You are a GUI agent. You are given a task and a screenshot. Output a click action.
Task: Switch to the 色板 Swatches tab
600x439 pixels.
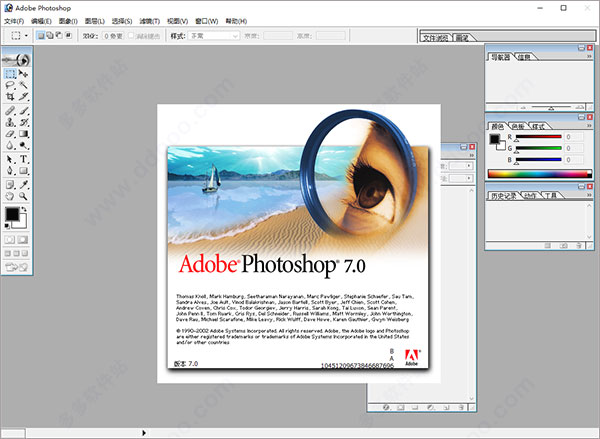518,126
